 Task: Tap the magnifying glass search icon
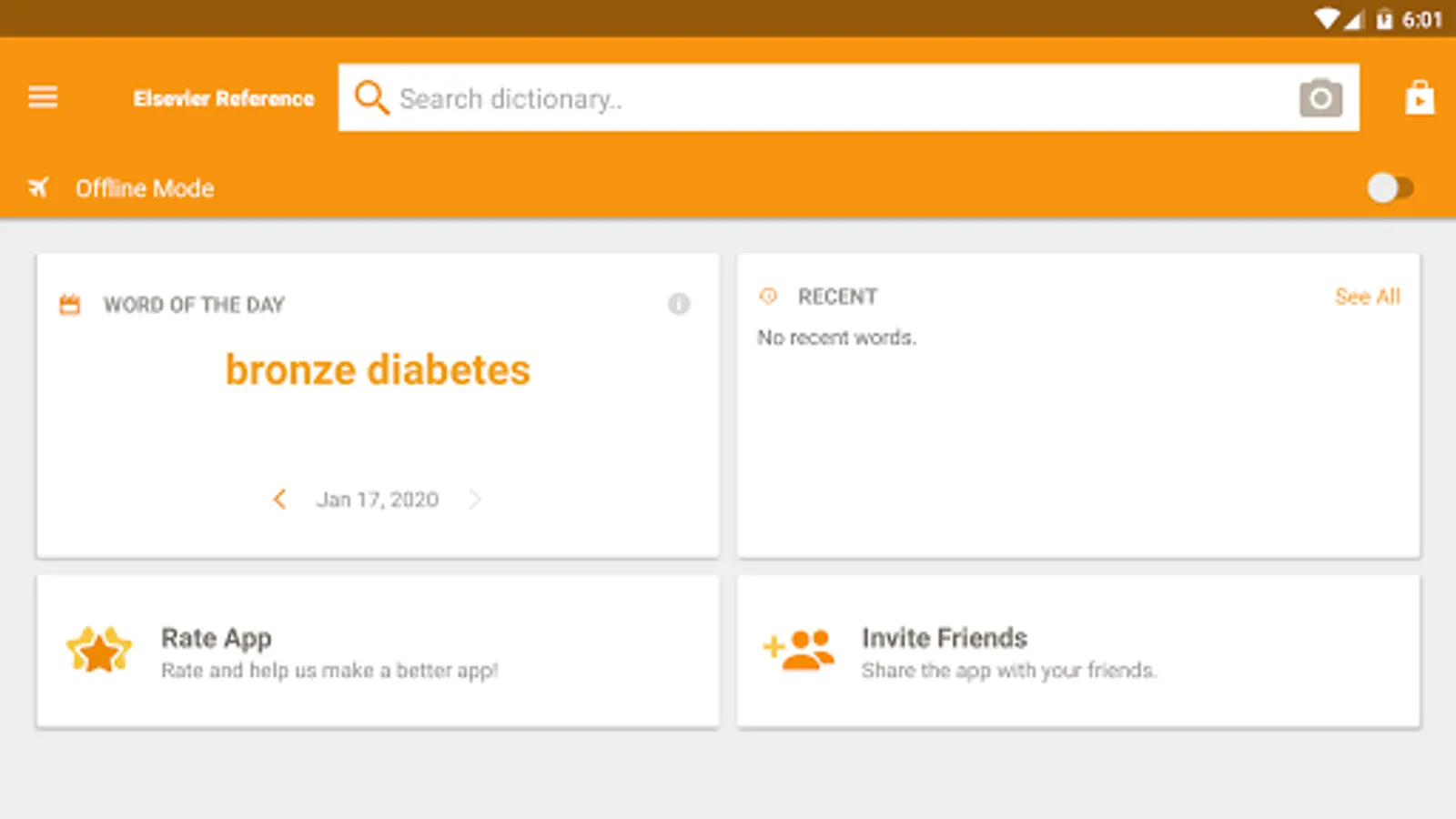(371, 97)
